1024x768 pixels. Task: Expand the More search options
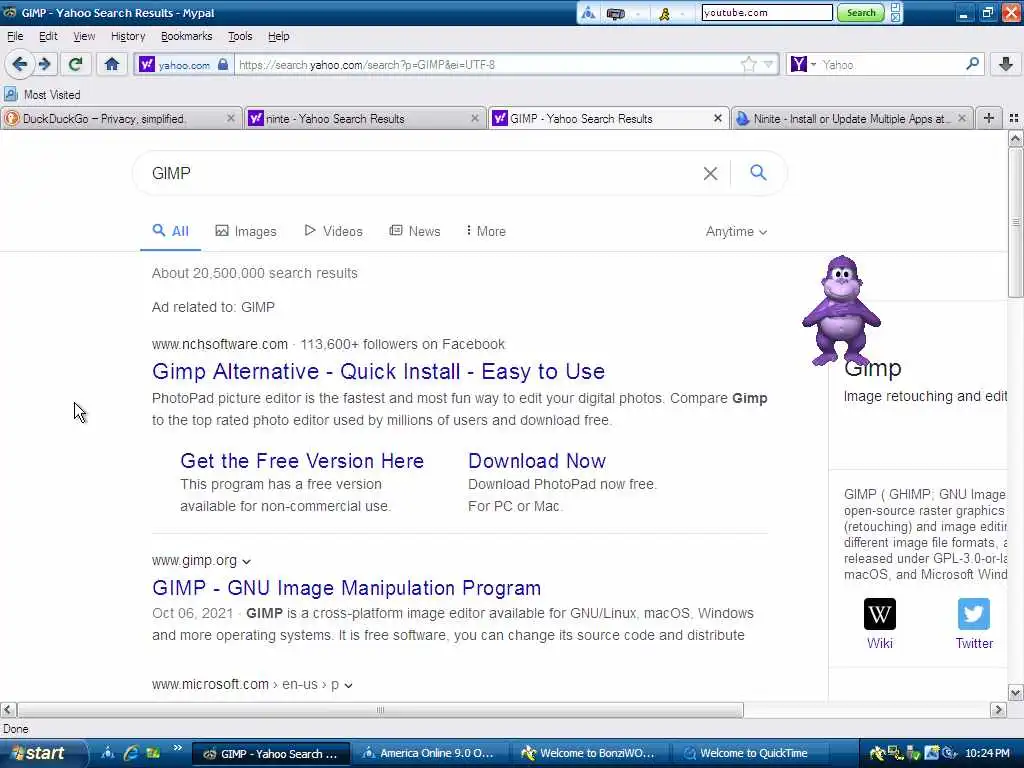click(486, 231)
